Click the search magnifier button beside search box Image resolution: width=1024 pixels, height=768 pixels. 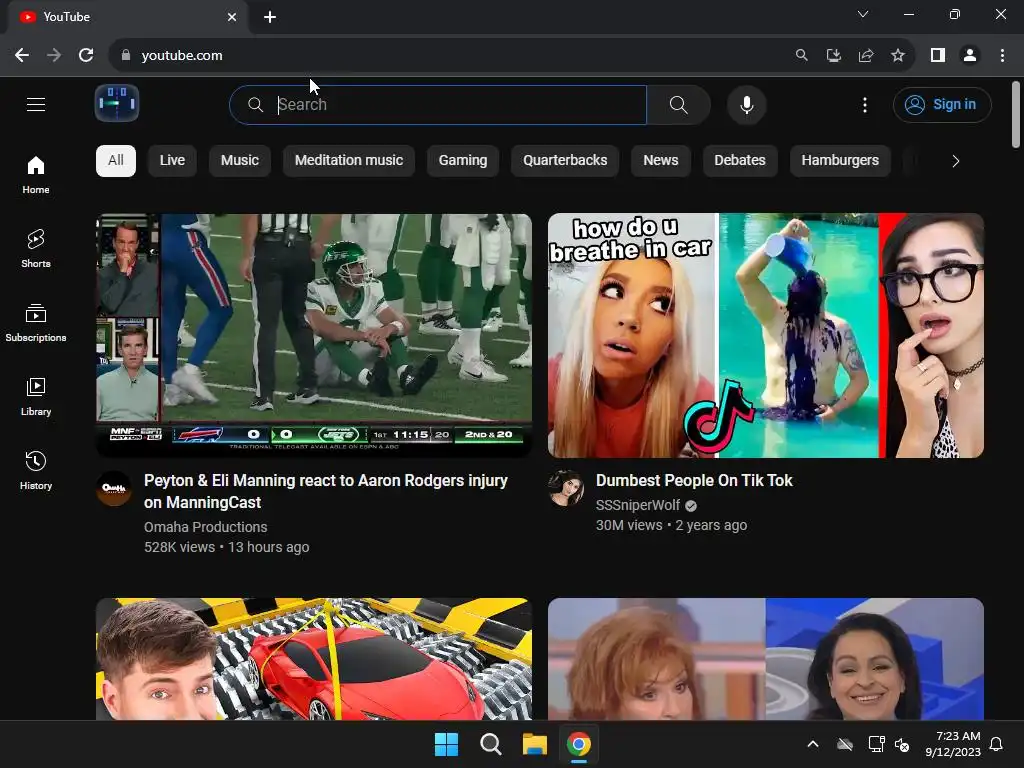[679, 104]
